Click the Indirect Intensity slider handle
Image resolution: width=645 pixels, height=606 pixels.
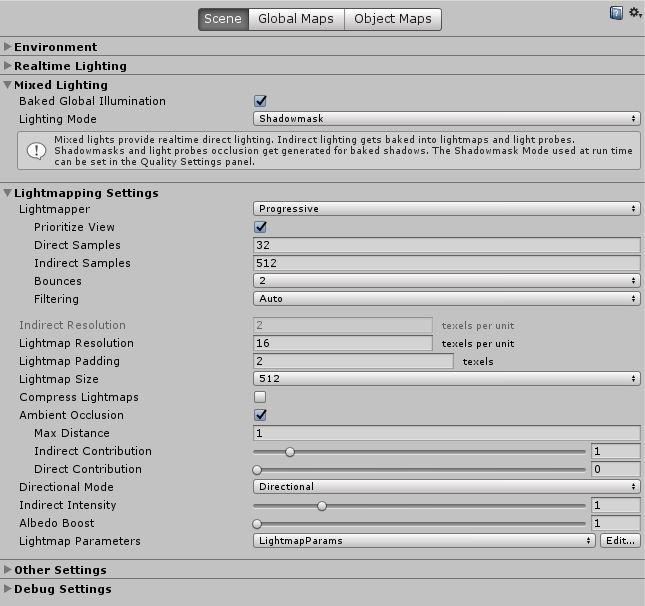tap(322, 506)
